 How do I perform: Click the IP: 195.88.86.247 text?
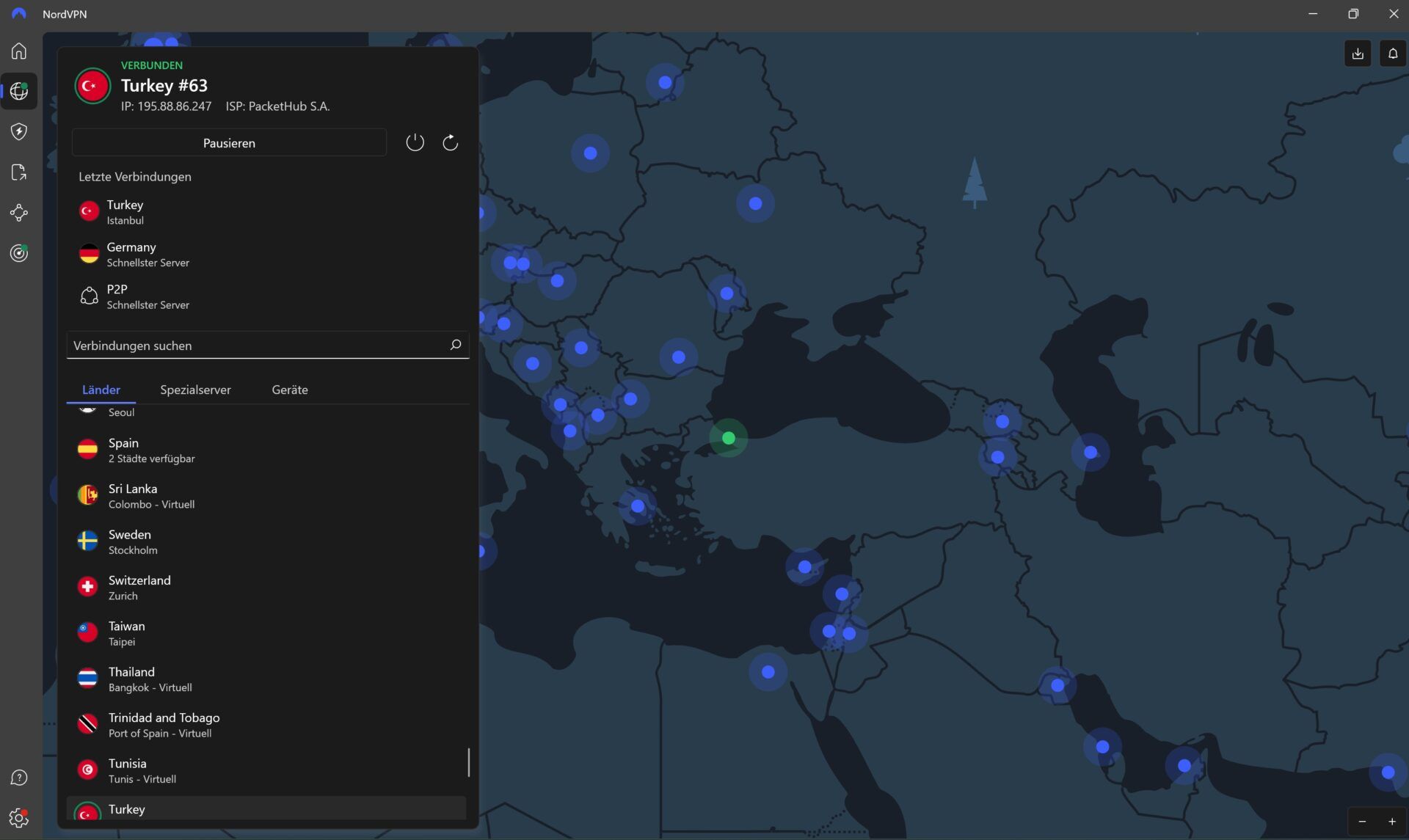point(166,106)
